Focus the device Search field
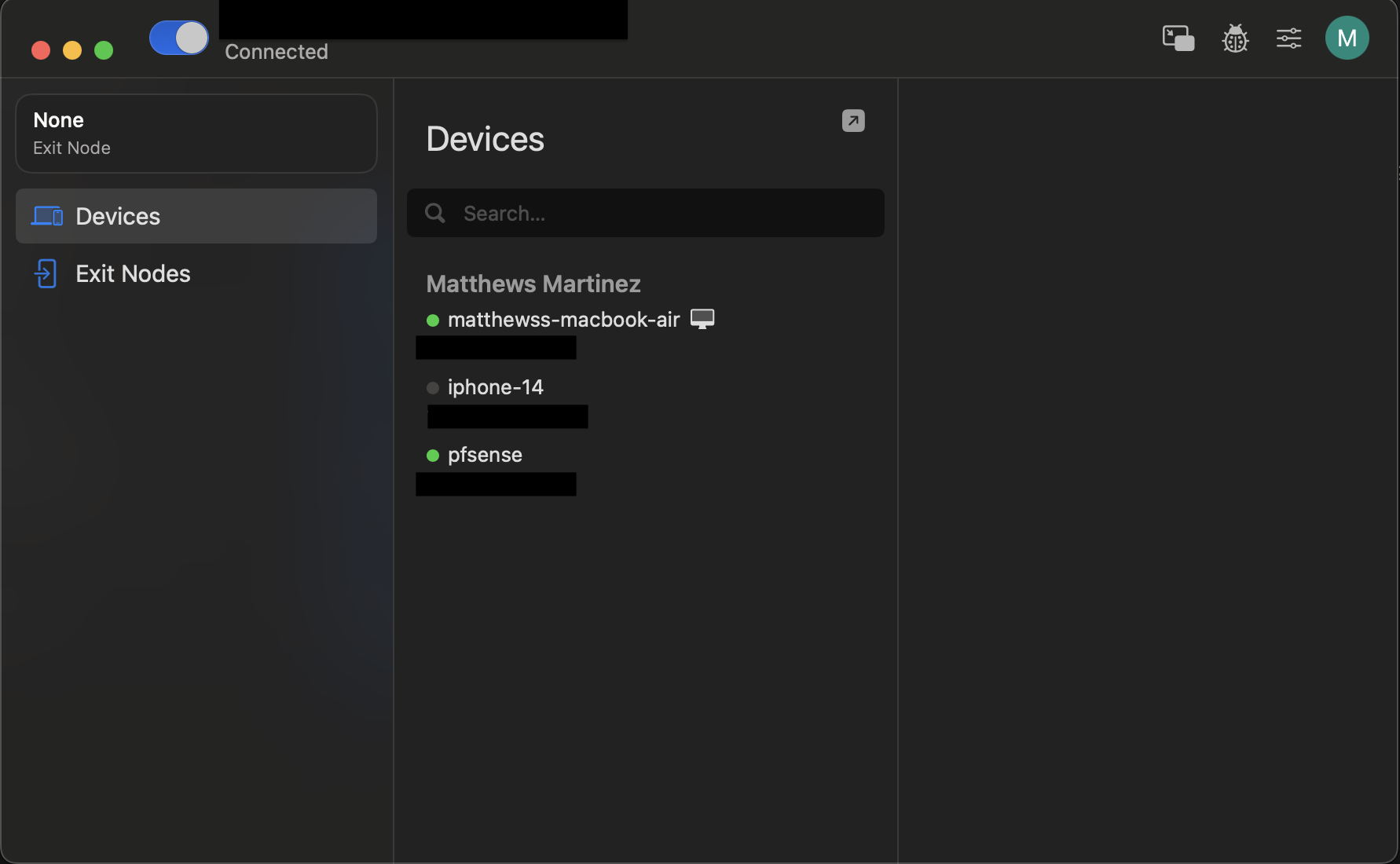This screenshot has width=1400, height=864. [x=646, y=213]
